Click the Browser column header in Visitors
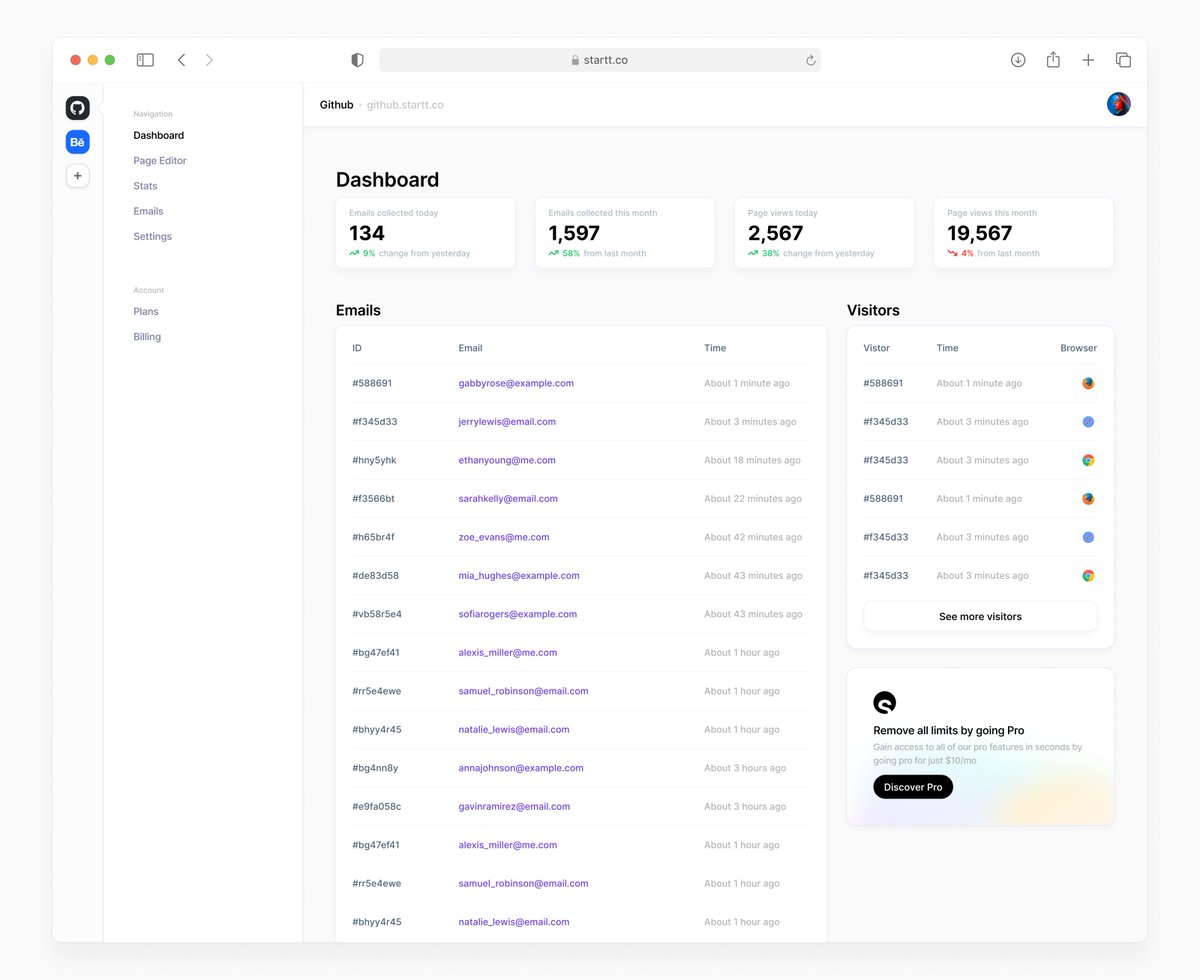 pyautogui.click(x=1078, y=348)
